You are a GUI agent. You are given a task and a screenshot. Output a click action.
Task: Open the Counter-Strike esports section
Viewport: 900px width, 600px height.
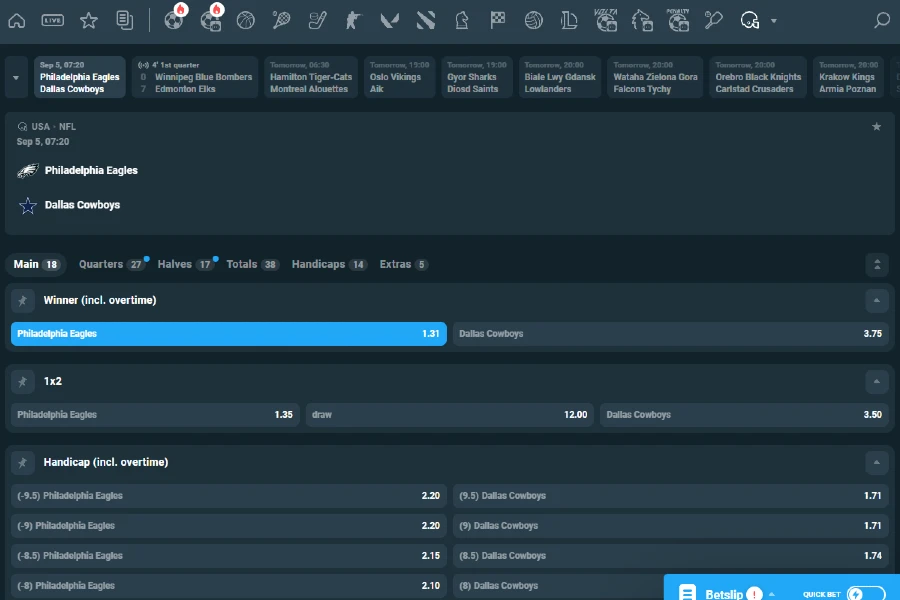353,20
